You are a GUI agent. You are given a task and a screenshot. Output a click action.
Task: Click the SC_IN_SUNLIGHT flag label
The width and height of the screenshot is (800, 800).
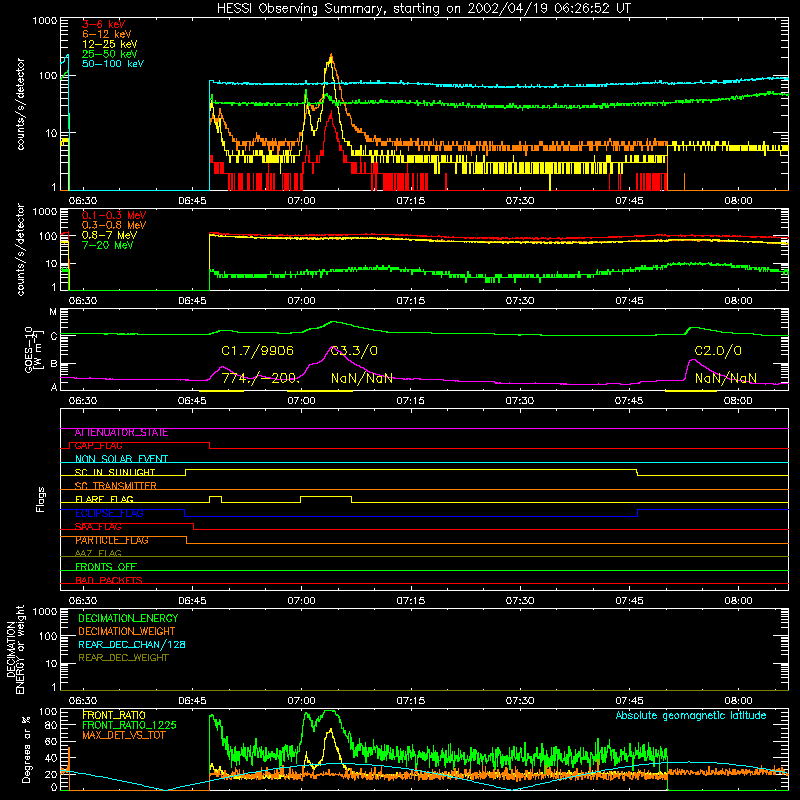click(115, 472)
